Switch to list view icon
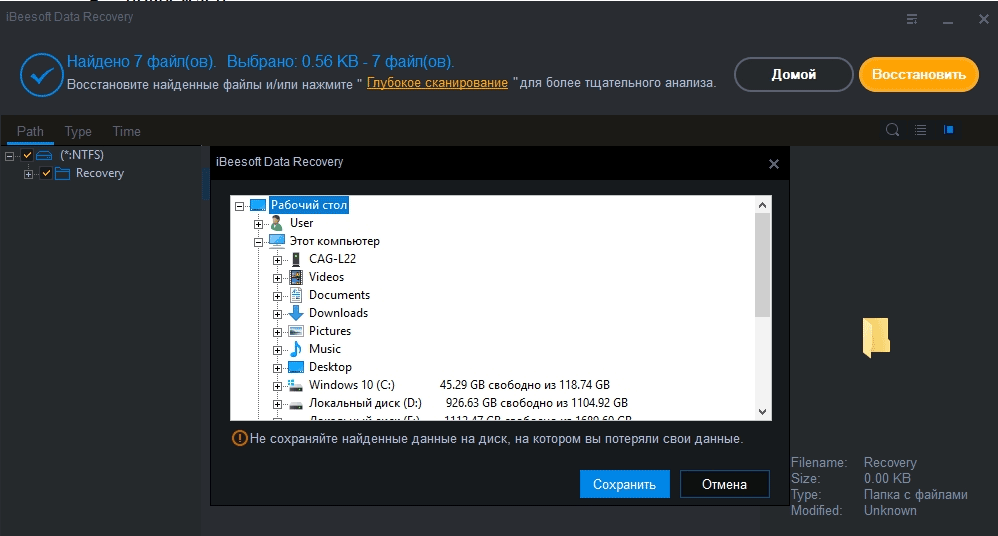 920,130
